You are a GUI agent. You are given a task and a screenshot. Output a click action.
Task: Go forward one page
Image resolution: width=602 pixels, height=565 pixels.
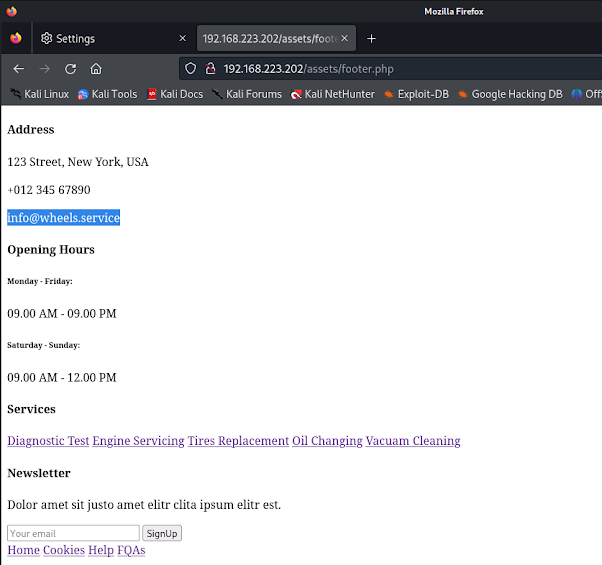pyautogui.click(x=45, y=69)
